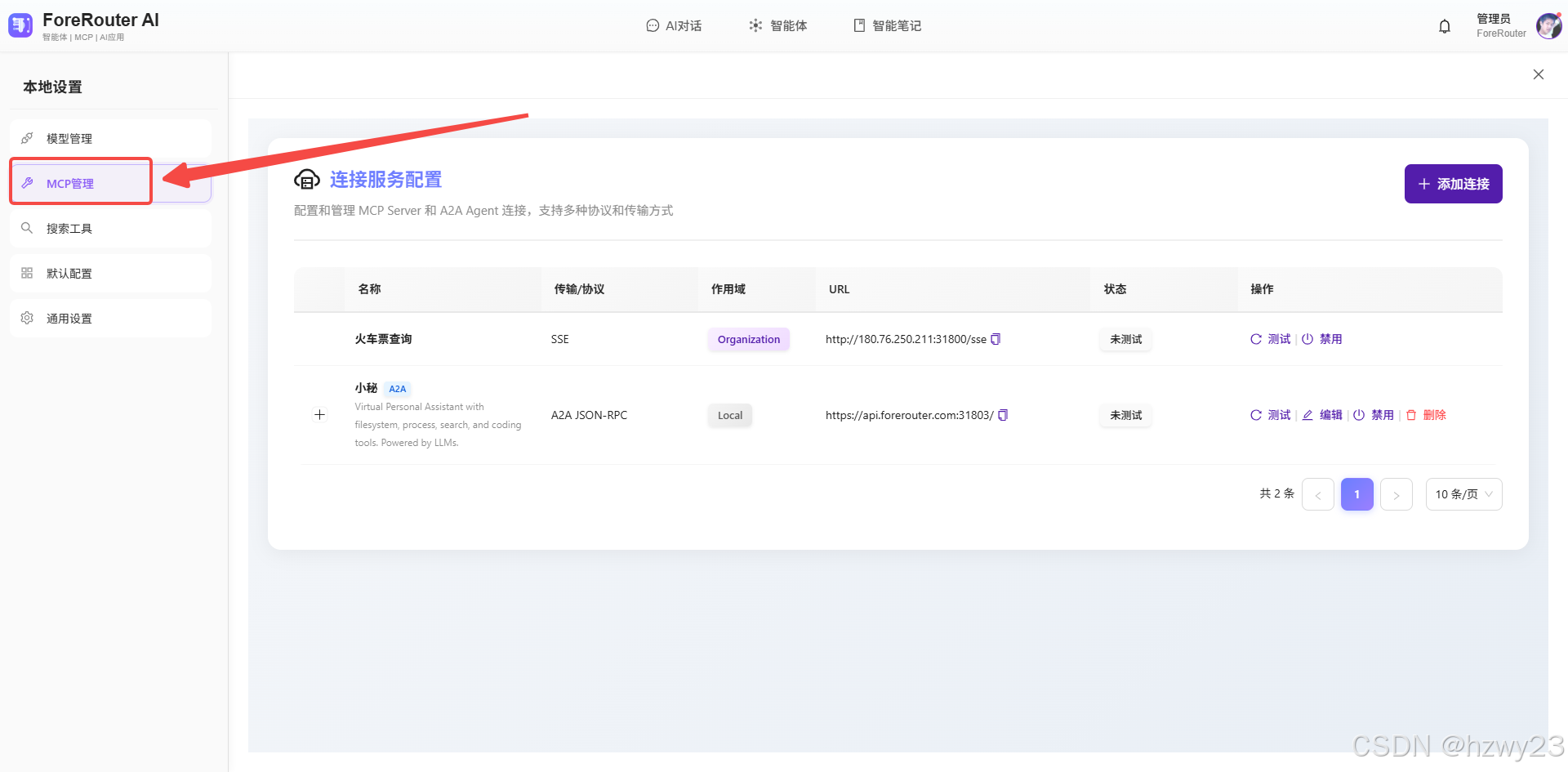Viewport: 1568px width, 772px height.
Task: Switch to 智能笔记 tab
Action: pyautogui.click(x=887, y=26)
